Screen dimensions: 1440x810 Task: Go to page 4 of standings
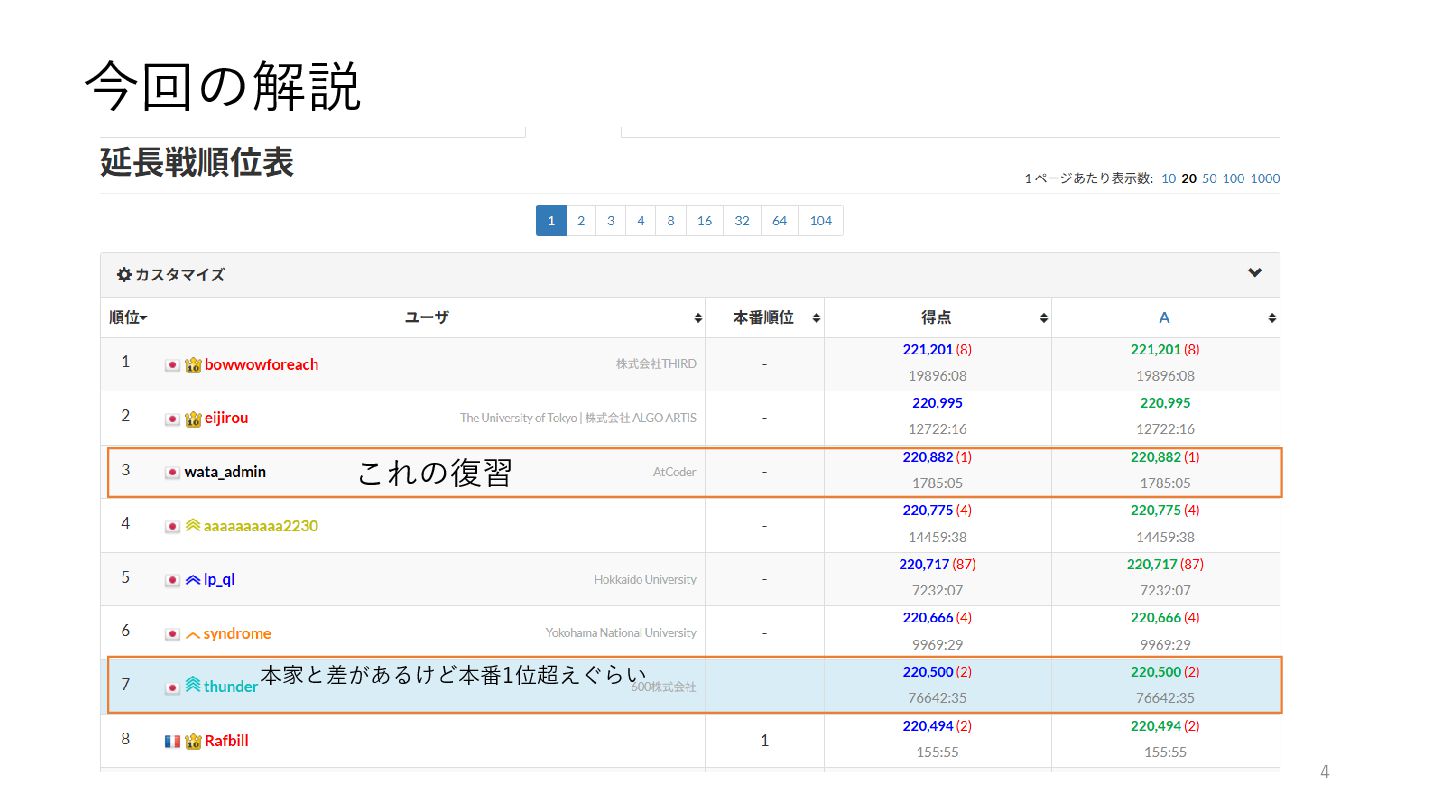[x=641, y=221]
